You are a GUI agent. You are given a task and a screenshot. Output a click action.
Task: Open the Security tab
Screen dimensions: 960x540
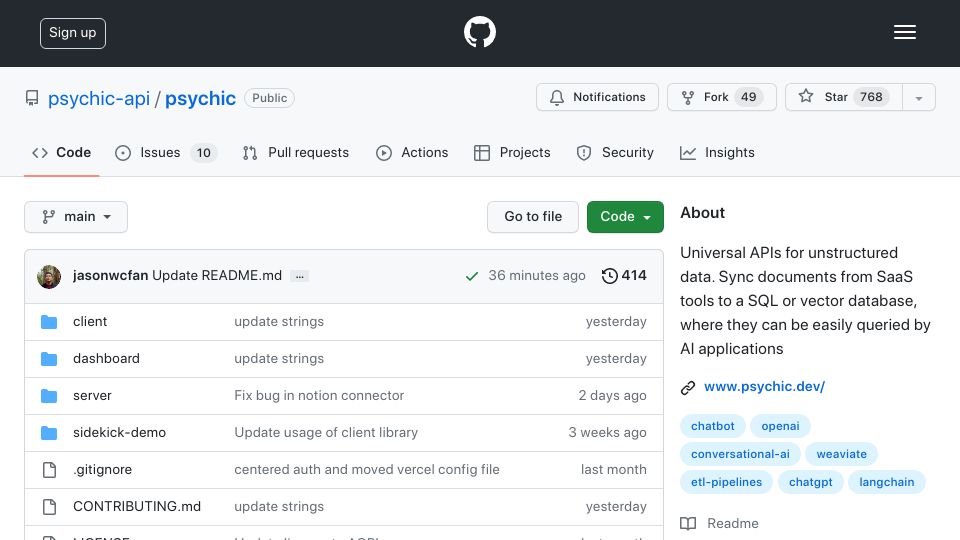point(615,152)
